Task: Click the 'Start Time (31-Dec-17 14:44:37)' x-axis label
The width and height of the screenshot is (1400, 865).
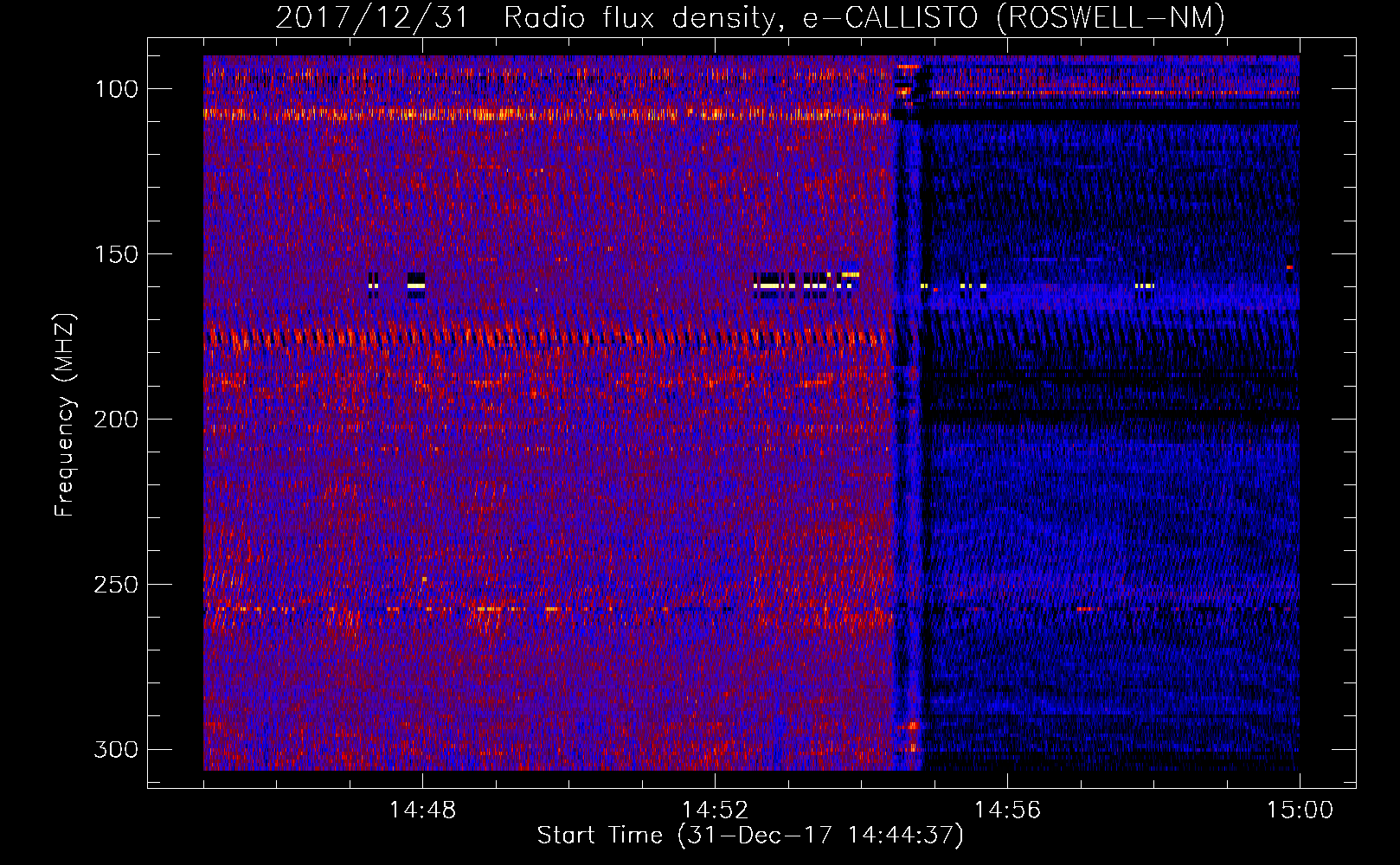Action: click(750, 836)
